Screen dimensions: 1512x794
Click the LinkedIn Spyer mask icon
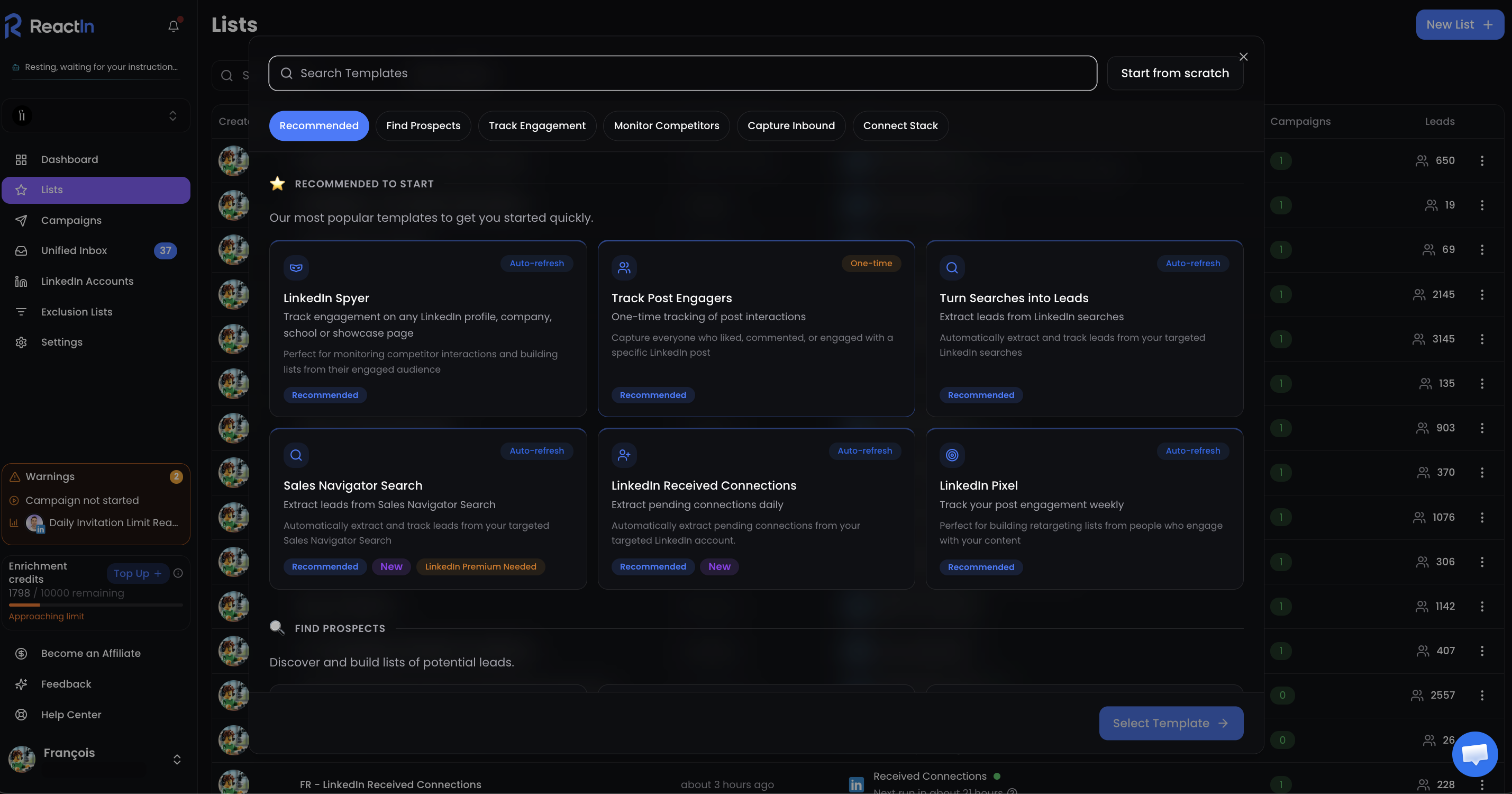coord(296,268)
